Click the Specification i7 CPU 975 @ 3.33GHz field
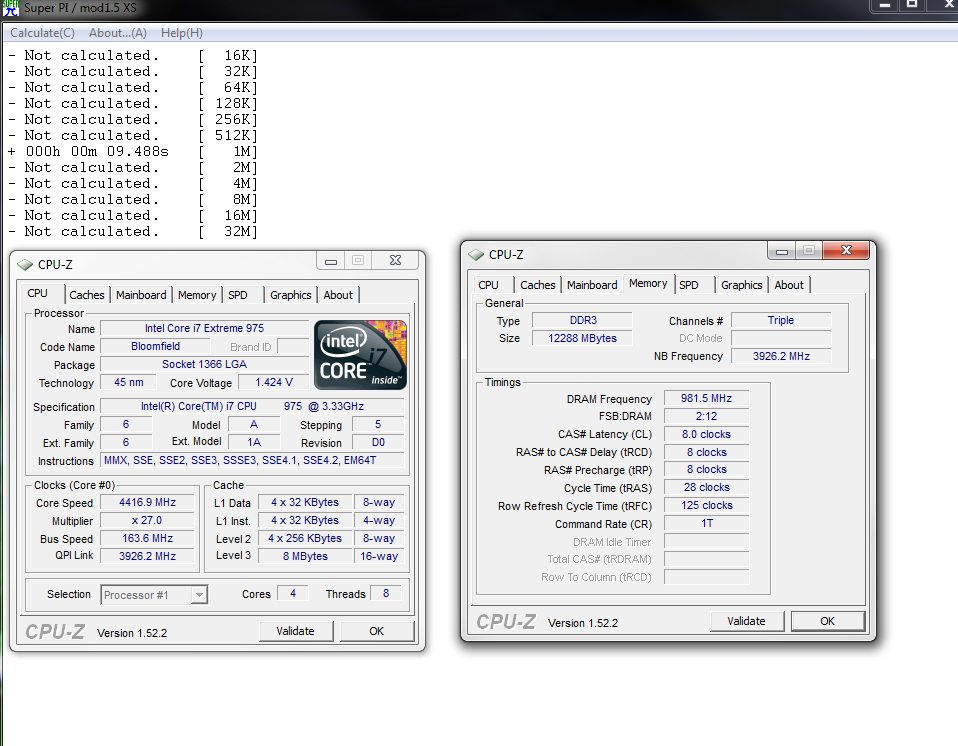The image size is (958, 746). (x=252, y=406)
